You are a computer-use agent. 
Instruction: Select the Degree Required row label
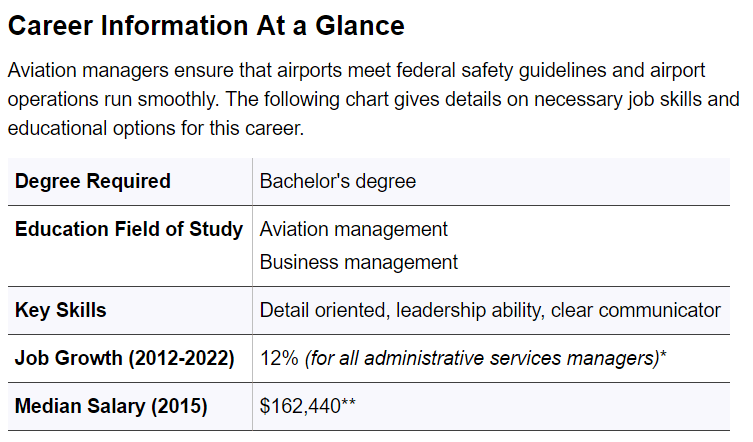coord(93,181)
